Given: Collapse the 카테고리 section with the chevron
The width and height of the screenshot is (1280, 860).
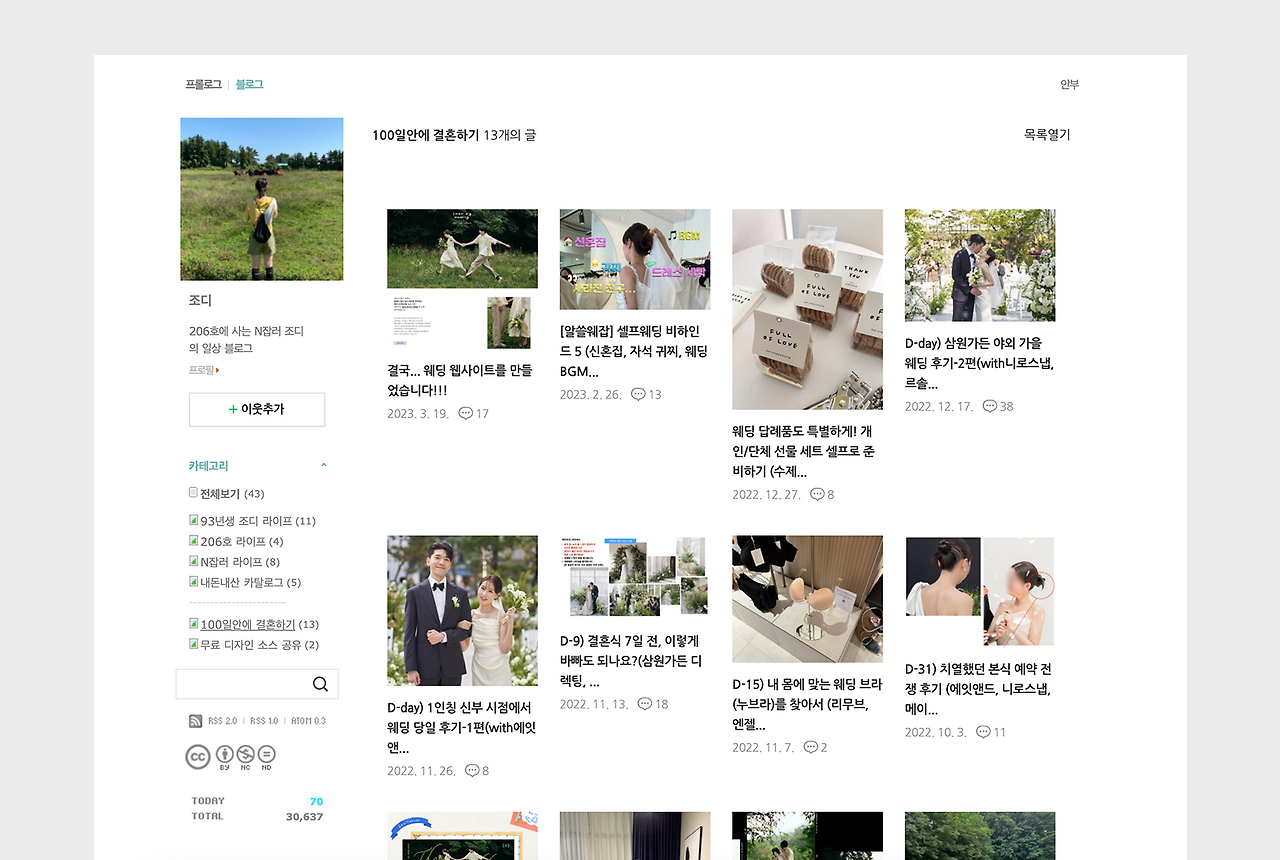Looking at the screenshot, I should pos(323,466).
